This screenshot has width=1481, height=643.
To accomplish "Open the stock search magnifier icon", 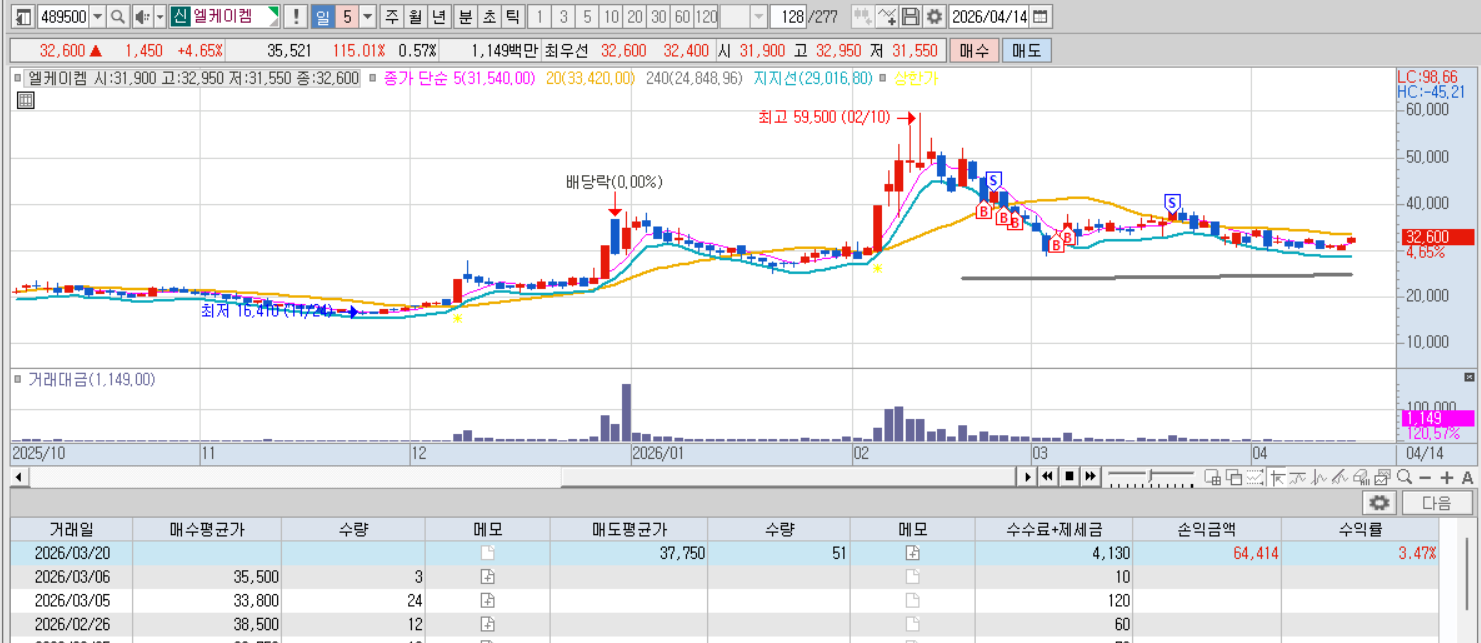I will tap(118, 16).
